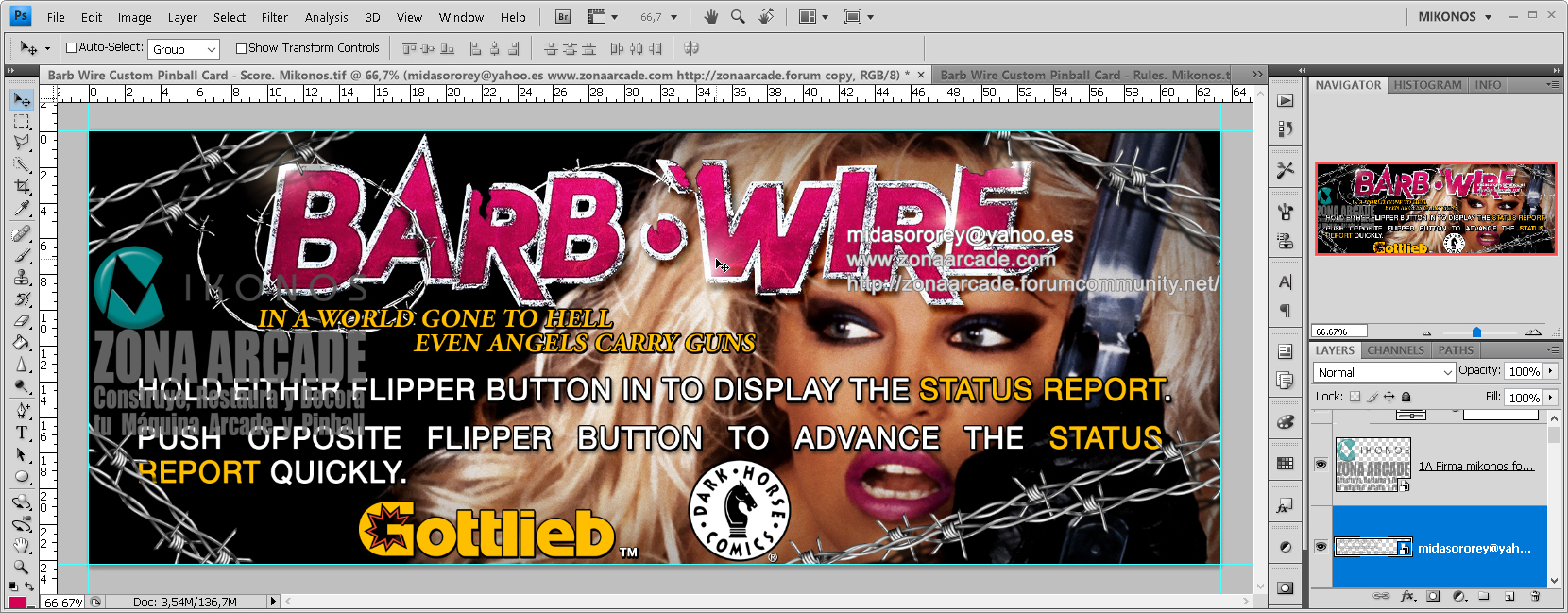Open the Filter menu

pos(275,17)
